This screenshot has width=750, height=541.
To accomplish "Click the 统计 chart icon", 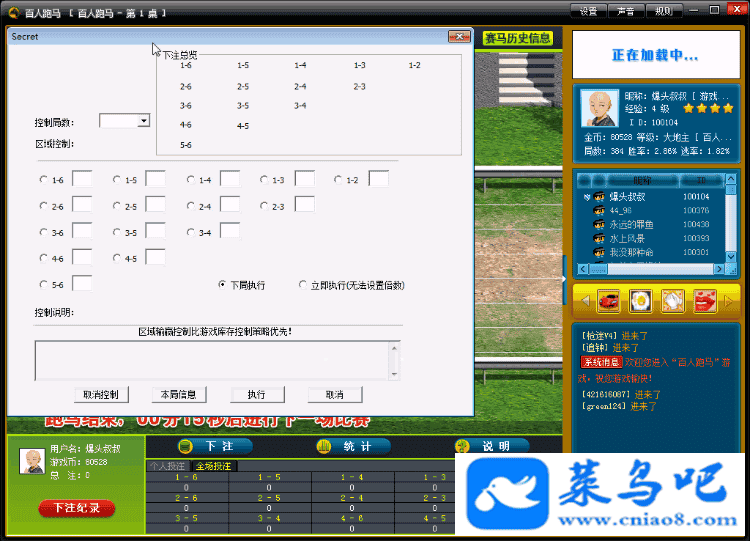I will 324,446.
